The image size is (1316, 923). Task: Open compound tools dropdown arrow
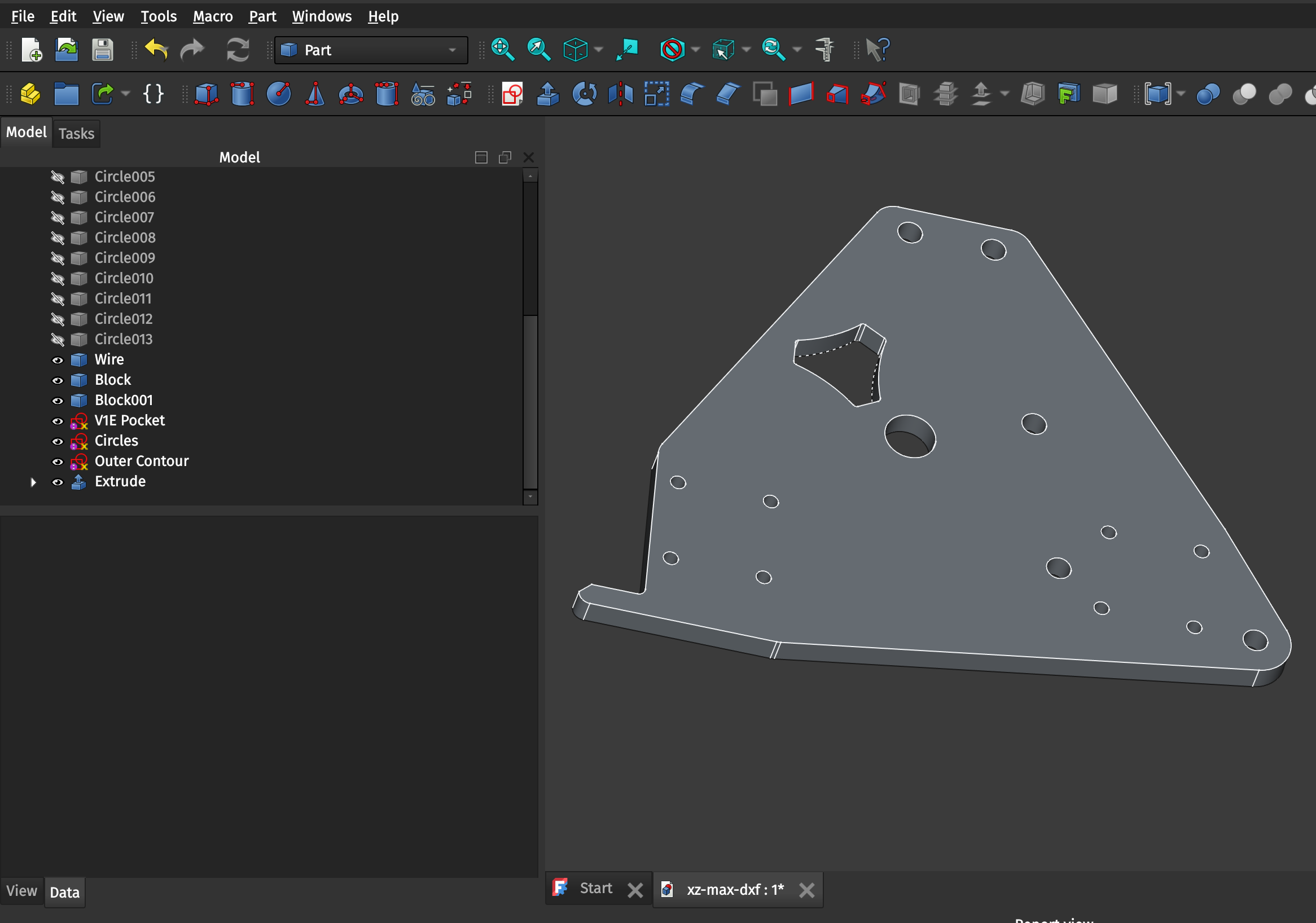click(x=1181, y=94)
